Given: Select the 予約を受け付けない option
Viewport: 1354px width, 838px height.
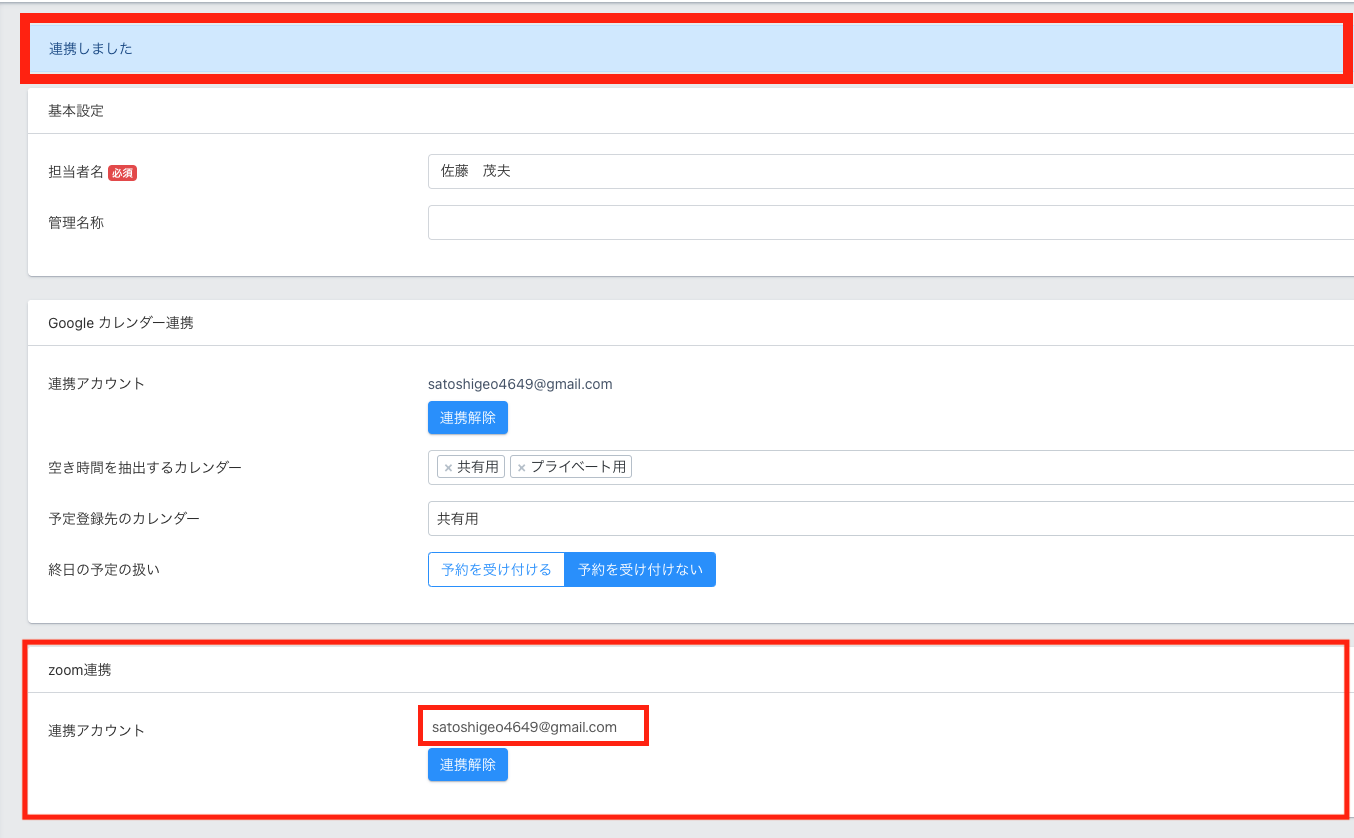Looking at the screenshot, I should (640, 570).
